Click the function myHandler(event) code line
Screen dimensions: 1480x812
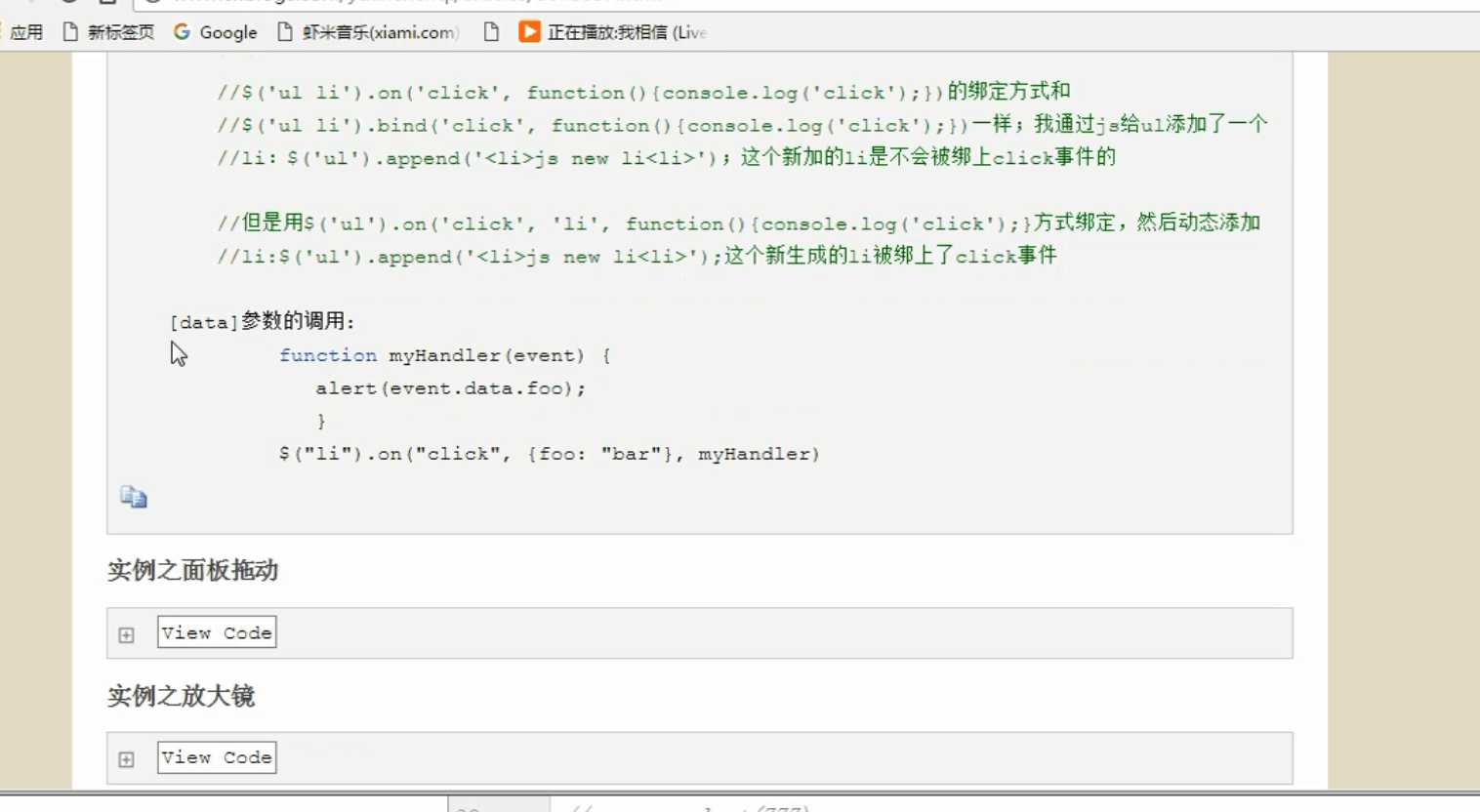[445, 355]
